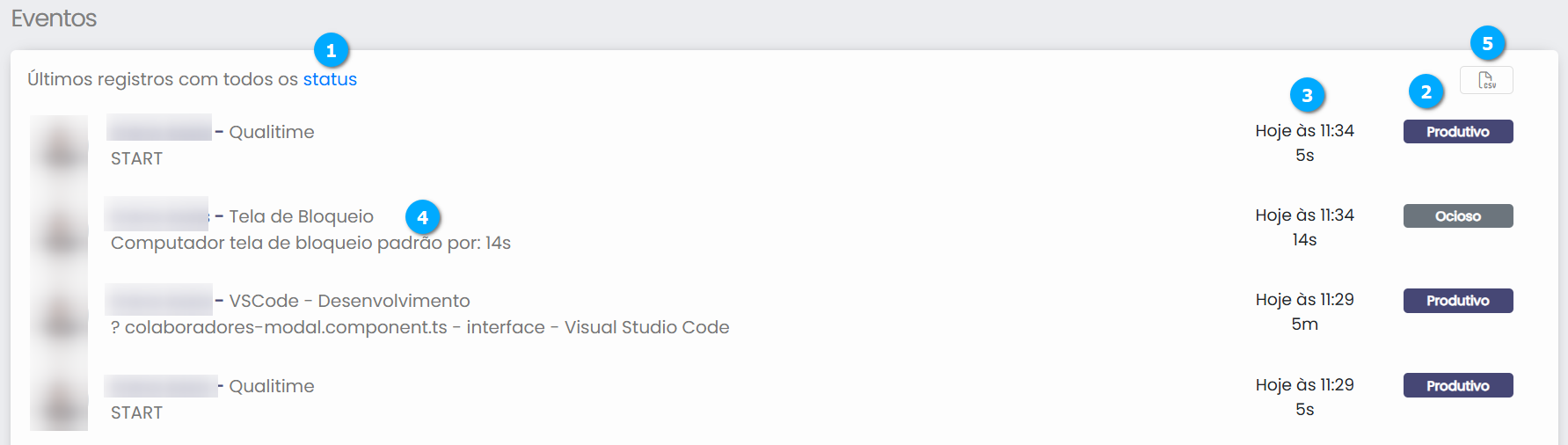Open the blue status filter link

pos(330,79)
